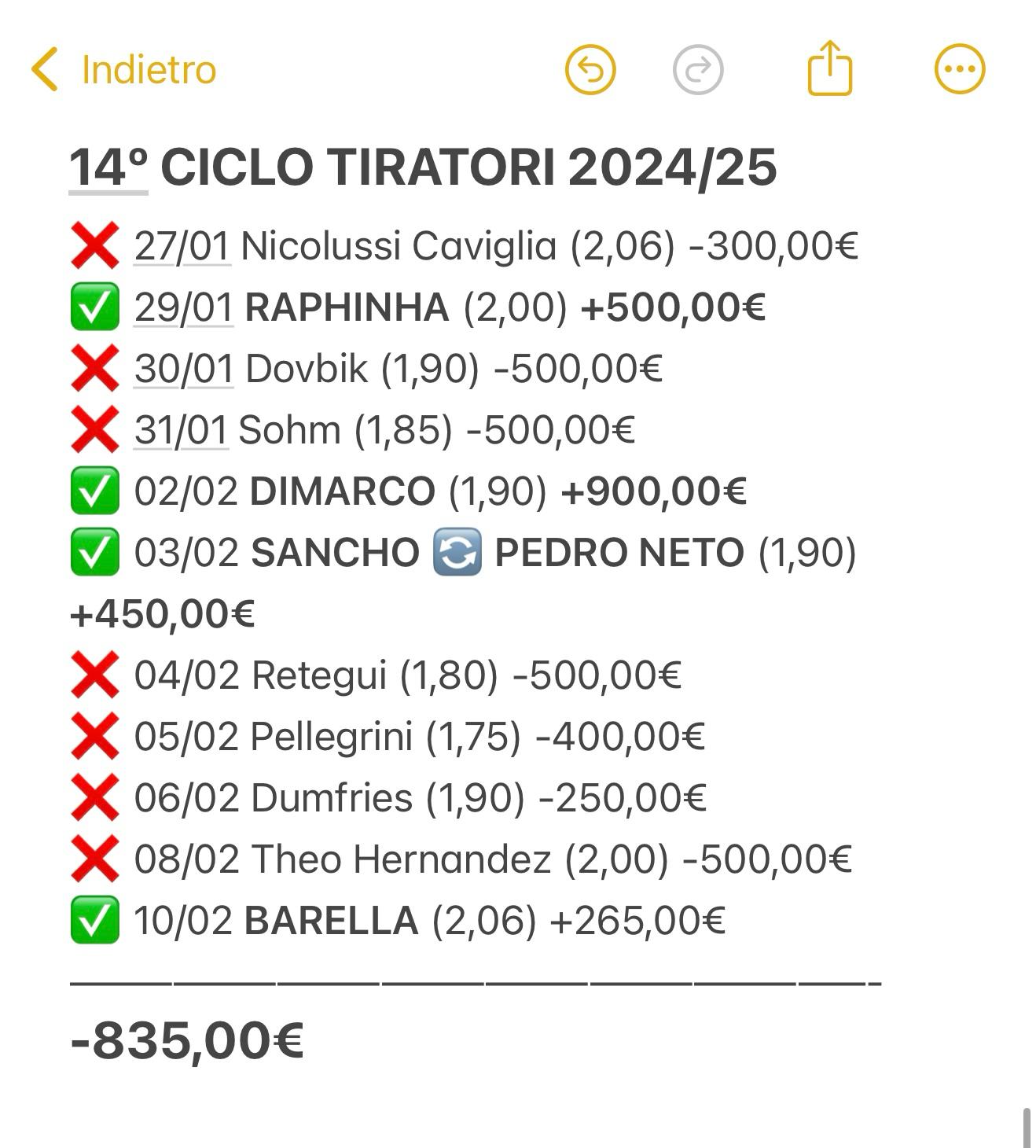Viewport: 1036px width, 1148px height.
Task: Tap the greyed redo arrow icon
Action: point(698,69)
